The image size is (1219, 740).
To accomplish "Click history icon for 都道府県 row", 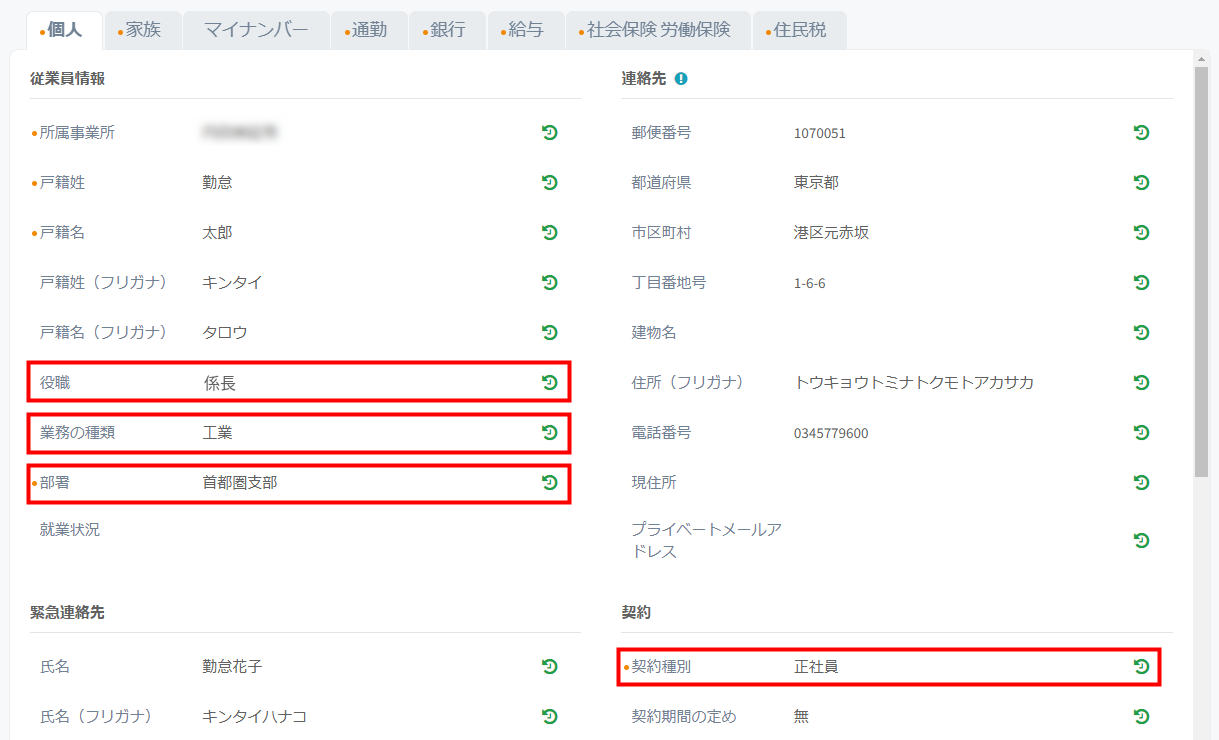I will 1141,182.
